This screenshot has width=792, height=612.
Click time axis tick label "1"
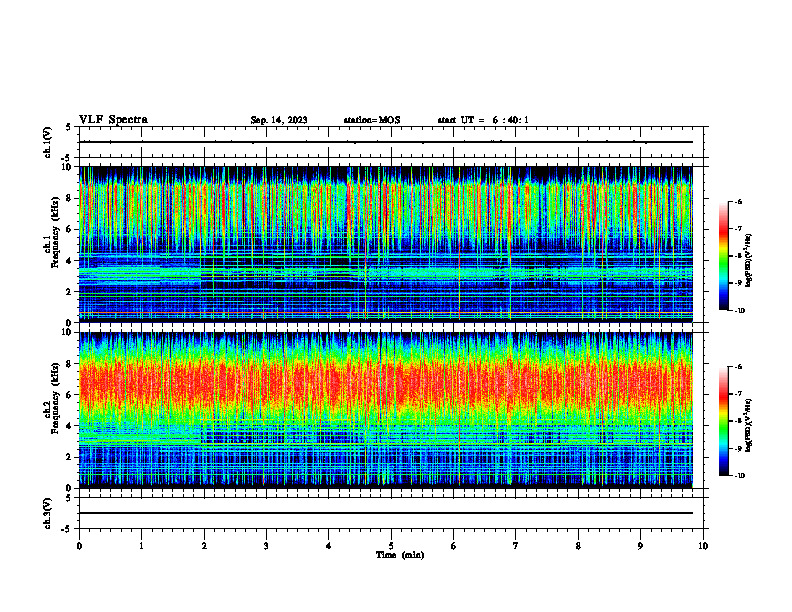click(x=141, y=546)
